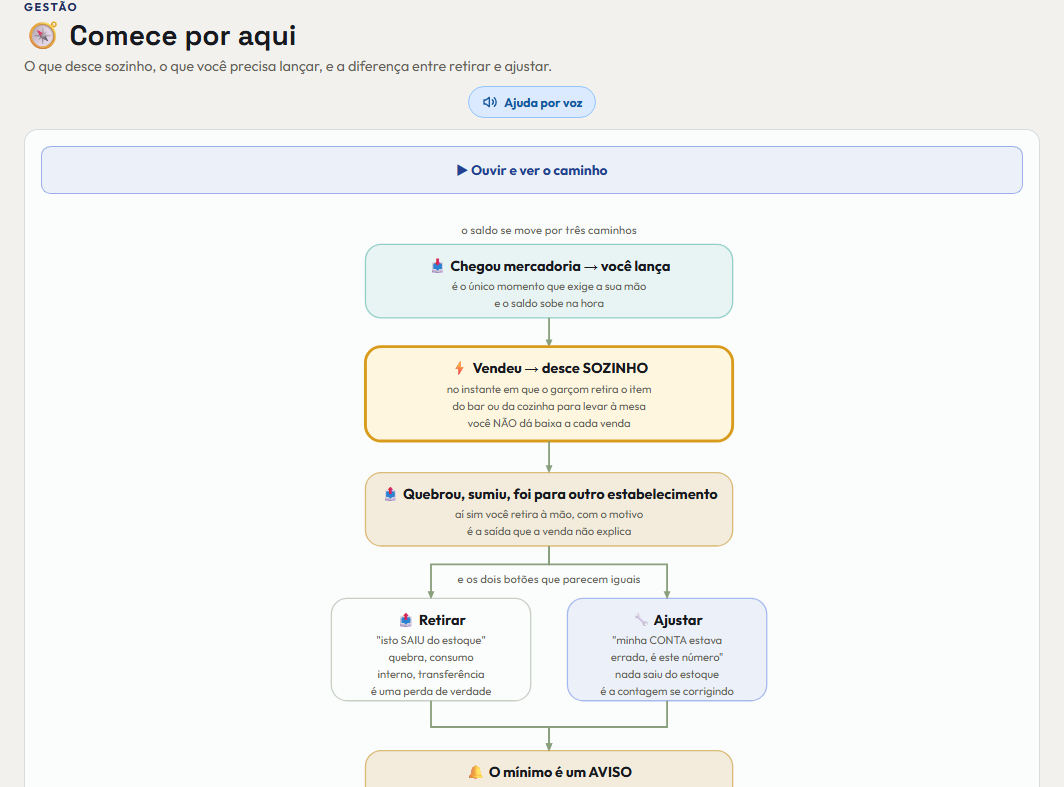1064x787 pixels.
Task: Click the inbox icon next to Chegou mercadoria
Action: tap(438, 266)
